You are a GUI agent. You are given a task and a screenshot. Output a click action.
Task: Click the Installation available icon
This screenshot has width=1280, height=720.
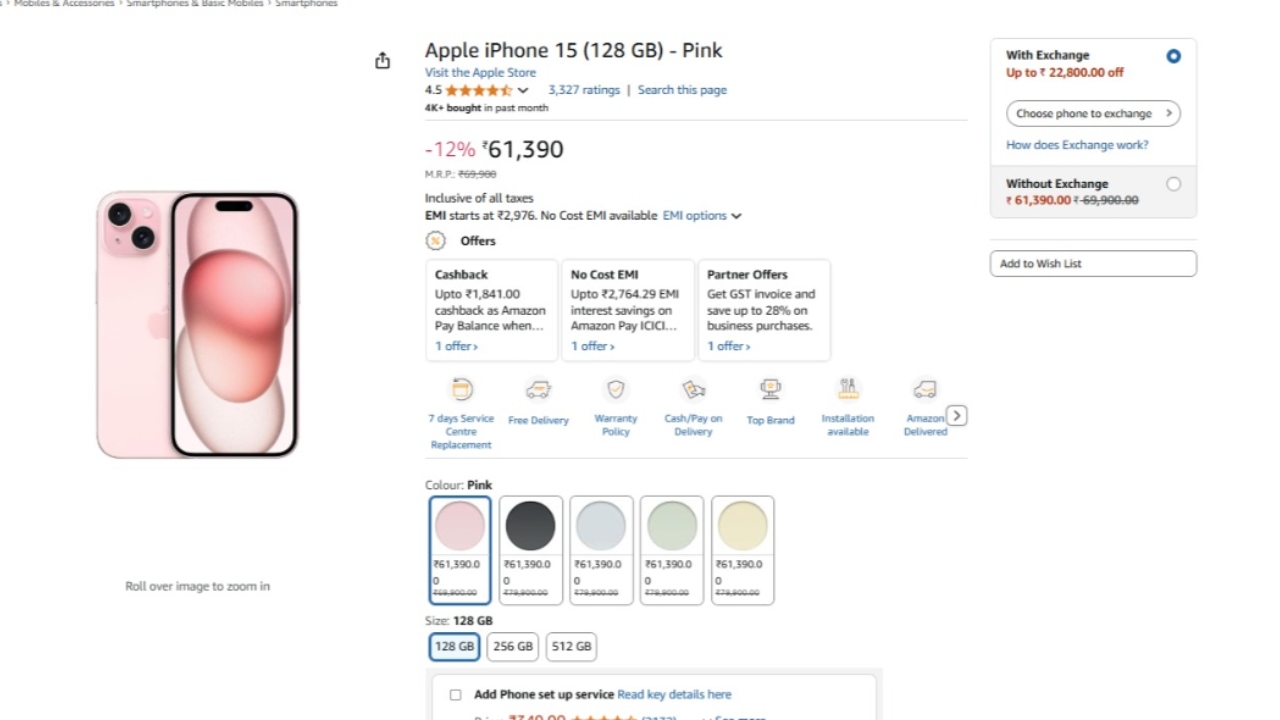click(848, 389)
